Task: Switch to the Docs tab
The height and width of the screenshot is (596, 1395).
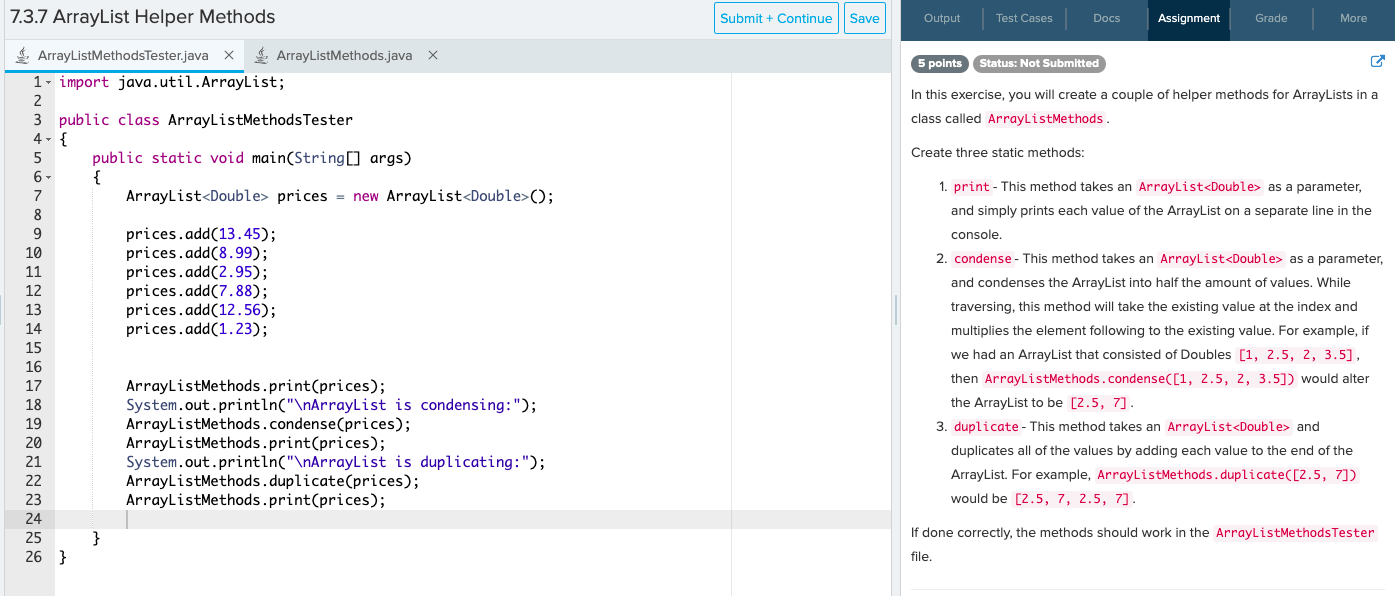Action: coord(1106,17)
